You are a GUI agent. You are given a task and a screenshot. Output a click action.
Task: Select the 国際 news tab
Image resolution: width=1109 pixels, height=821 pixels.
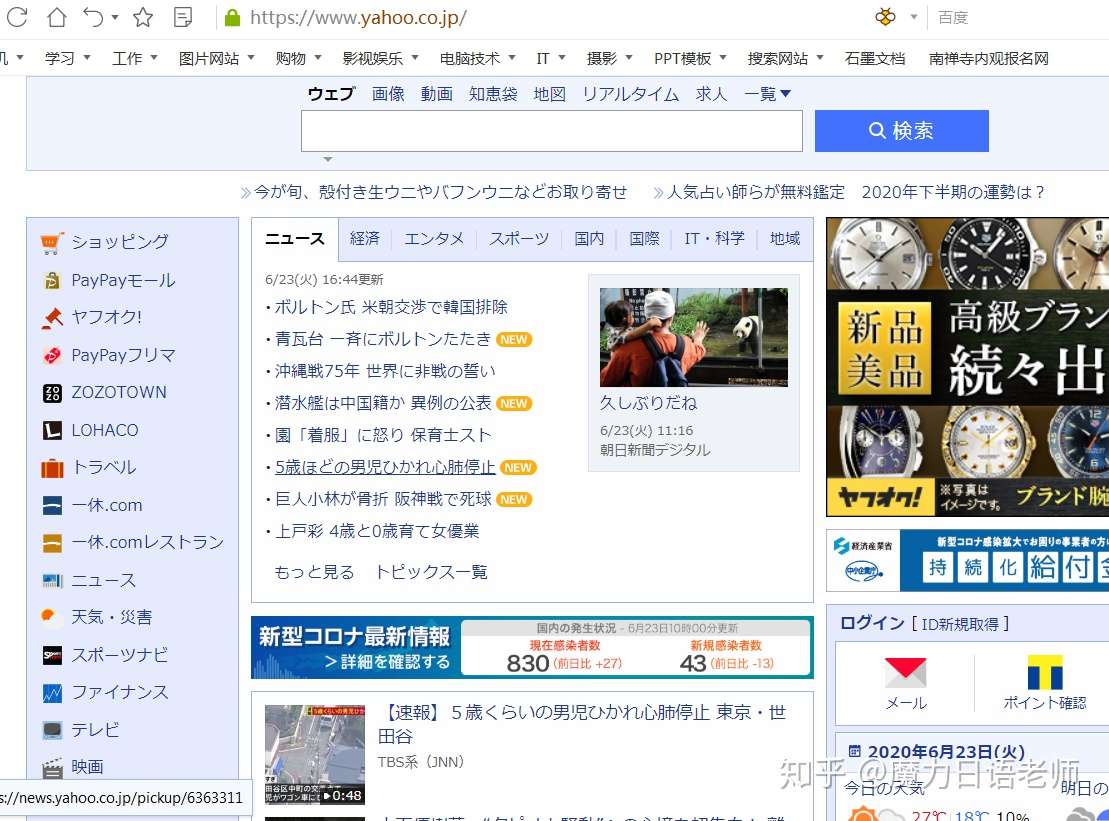tap(644, 239)
